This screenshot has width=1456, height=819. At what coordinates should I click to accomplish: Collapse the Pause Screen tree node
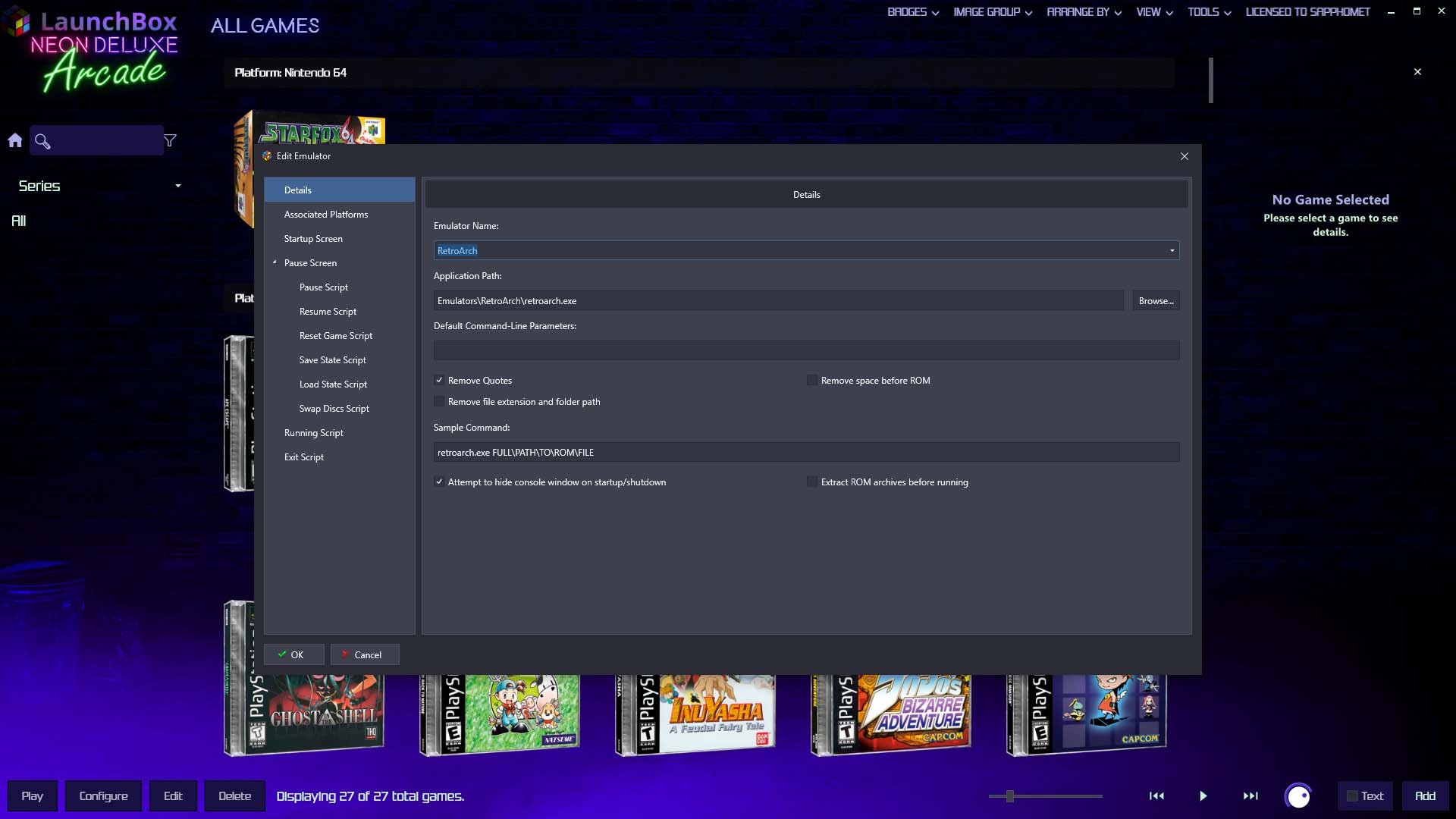click(x=275, y=262)
